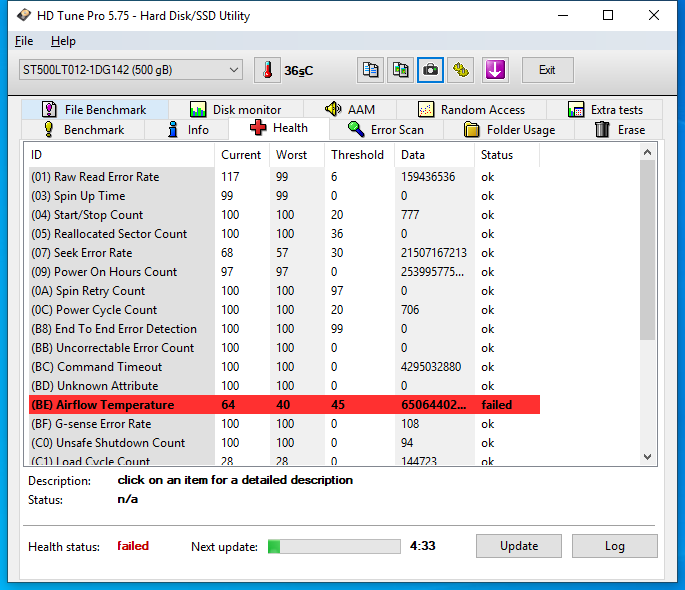The image size is (685, 590).
Task: Select the Random Access tab
Action: click(471, 110)
